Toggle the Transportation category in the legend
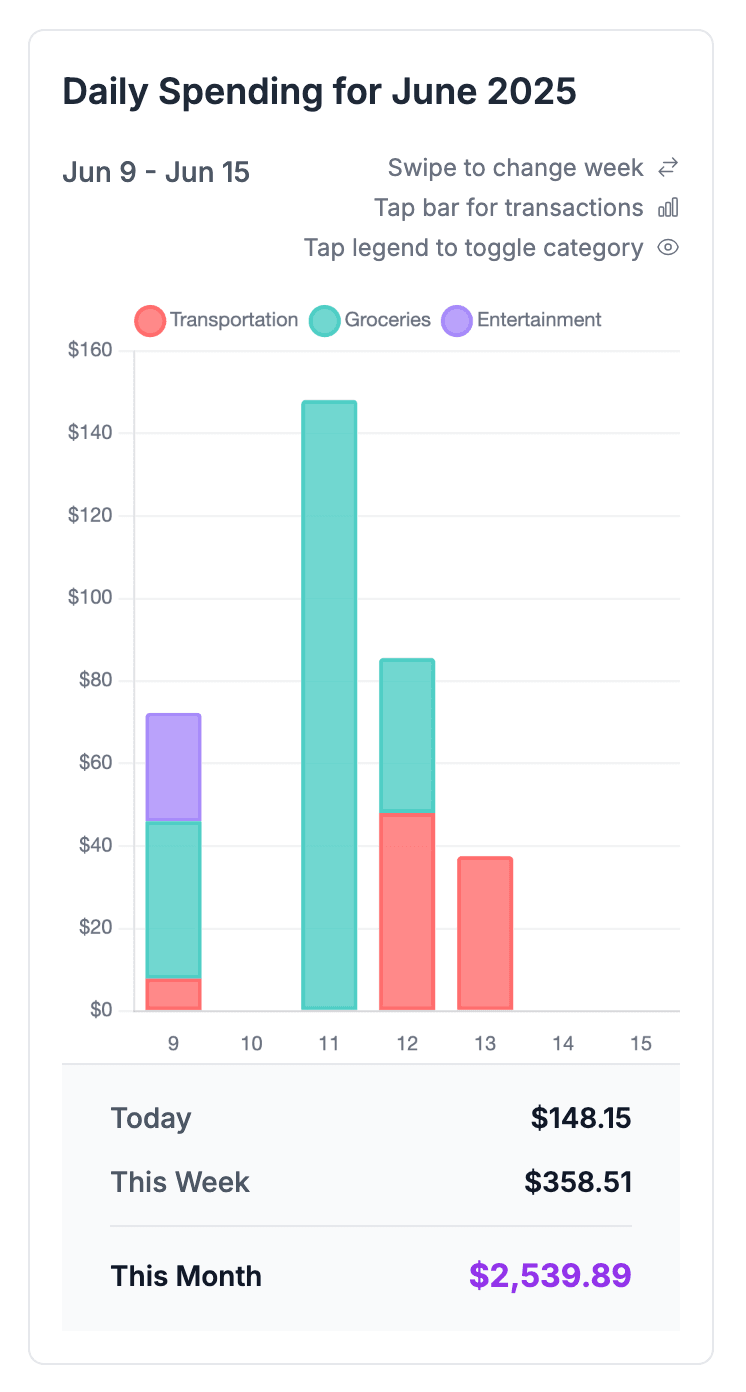 (x=215, y=320)
